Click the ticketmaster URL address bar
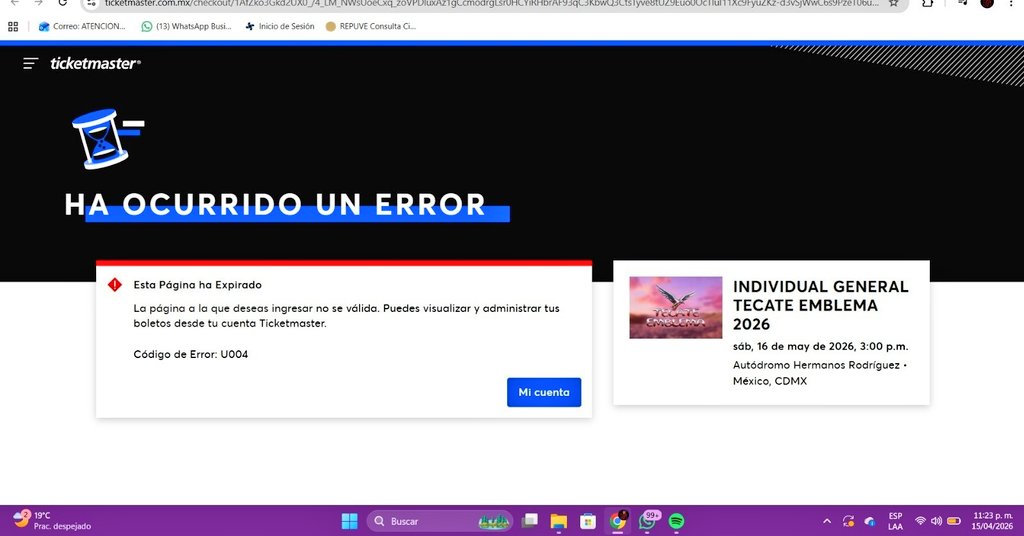Image resolution: width=1024 pixels, height=536 pixels. (x=491, y=4)
